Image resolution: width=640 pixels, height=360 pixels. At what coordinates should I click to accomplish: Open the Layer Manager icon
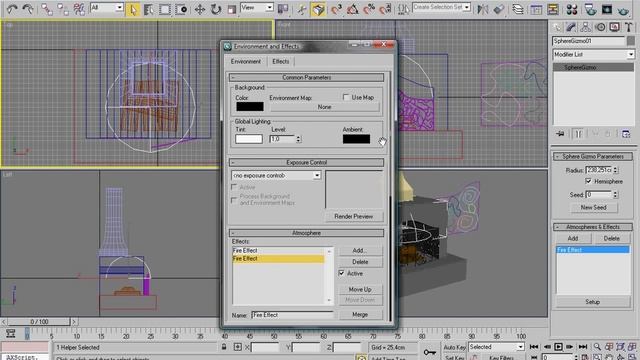(x=518, y=9)
